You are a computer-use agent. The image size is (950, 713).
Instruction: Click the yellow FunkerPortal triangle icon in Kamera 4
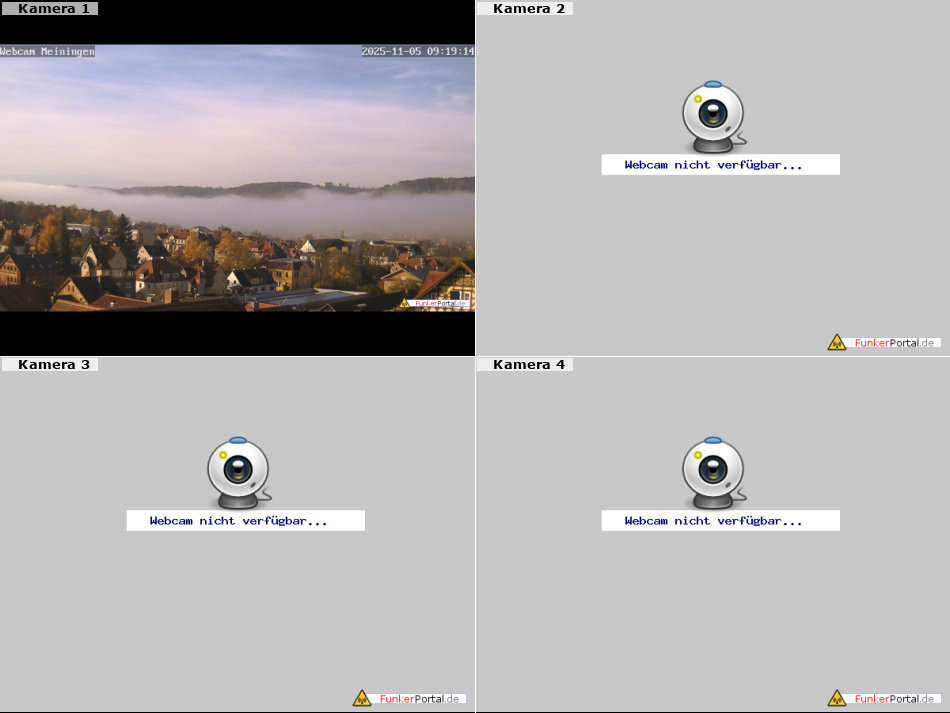[x=837, y=698]
